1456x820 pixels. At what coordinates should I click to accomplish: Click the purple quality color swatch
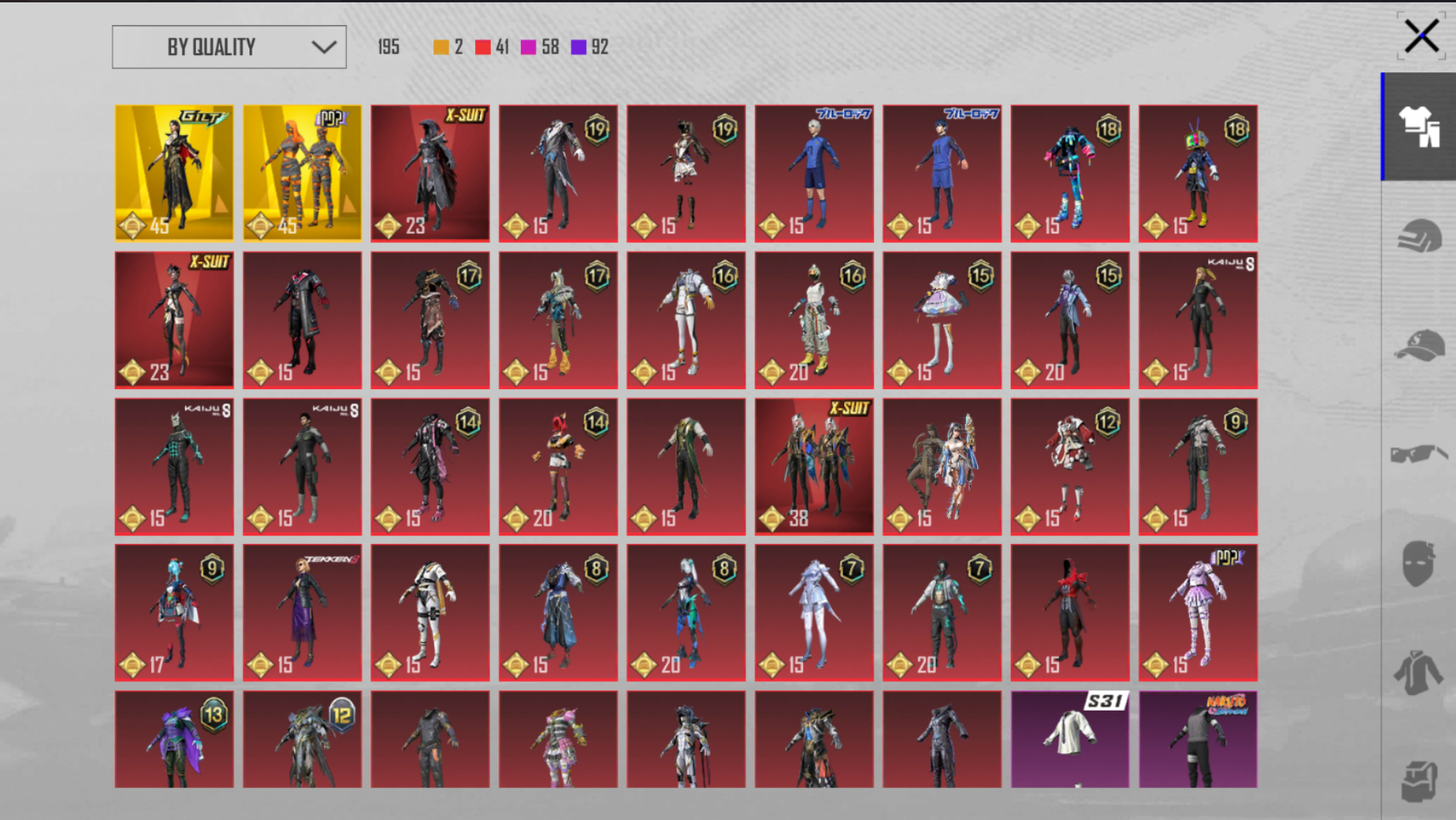(579, 47)
